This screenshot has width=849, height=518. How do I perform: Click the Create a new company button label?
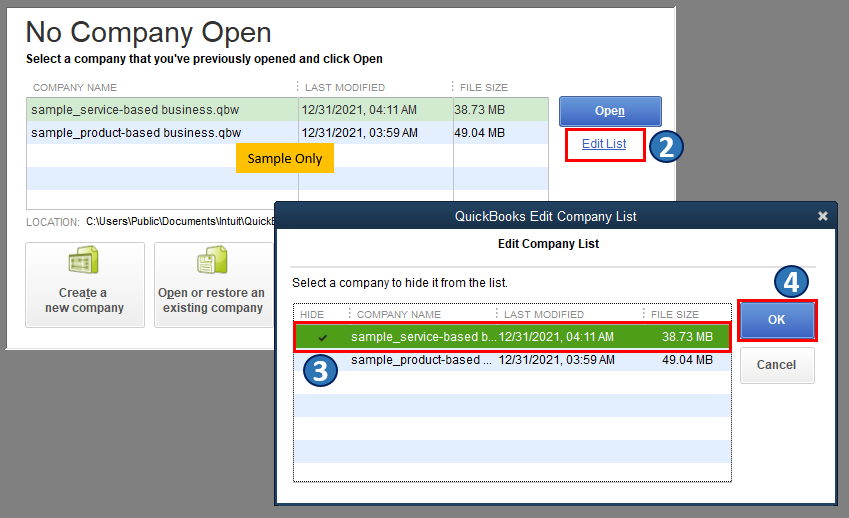tap(84, 300)
